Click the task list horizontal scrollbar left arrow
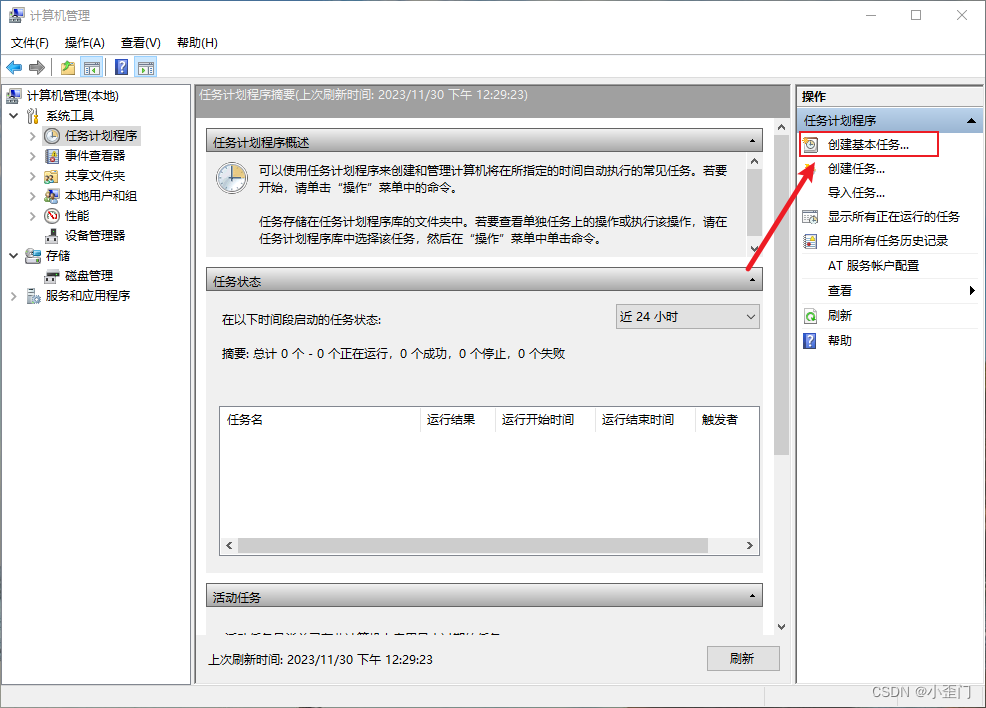Image resolution: width=986 pixels, height=708 pixels. [x=229, y=546]
